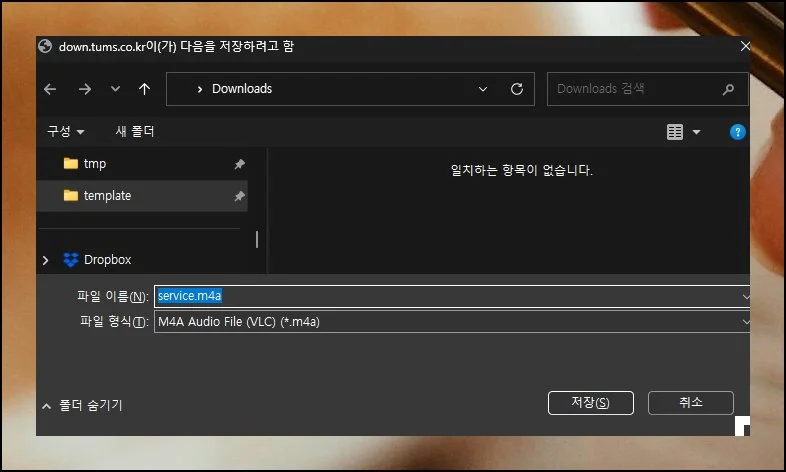This screenshot has height=472, width=786.
Task: Open the 구성 menu
Action: click(66, 132)
